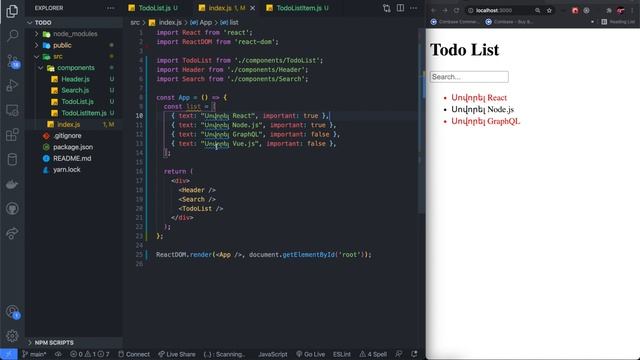This screenshot has width=640, height=360.
Task: Click the Search... input on Todo page
Action: click(469, 77)
